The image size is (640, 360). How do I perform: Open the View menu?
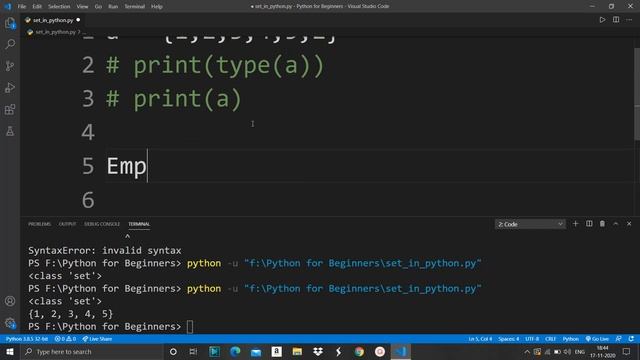coord(82,7)
